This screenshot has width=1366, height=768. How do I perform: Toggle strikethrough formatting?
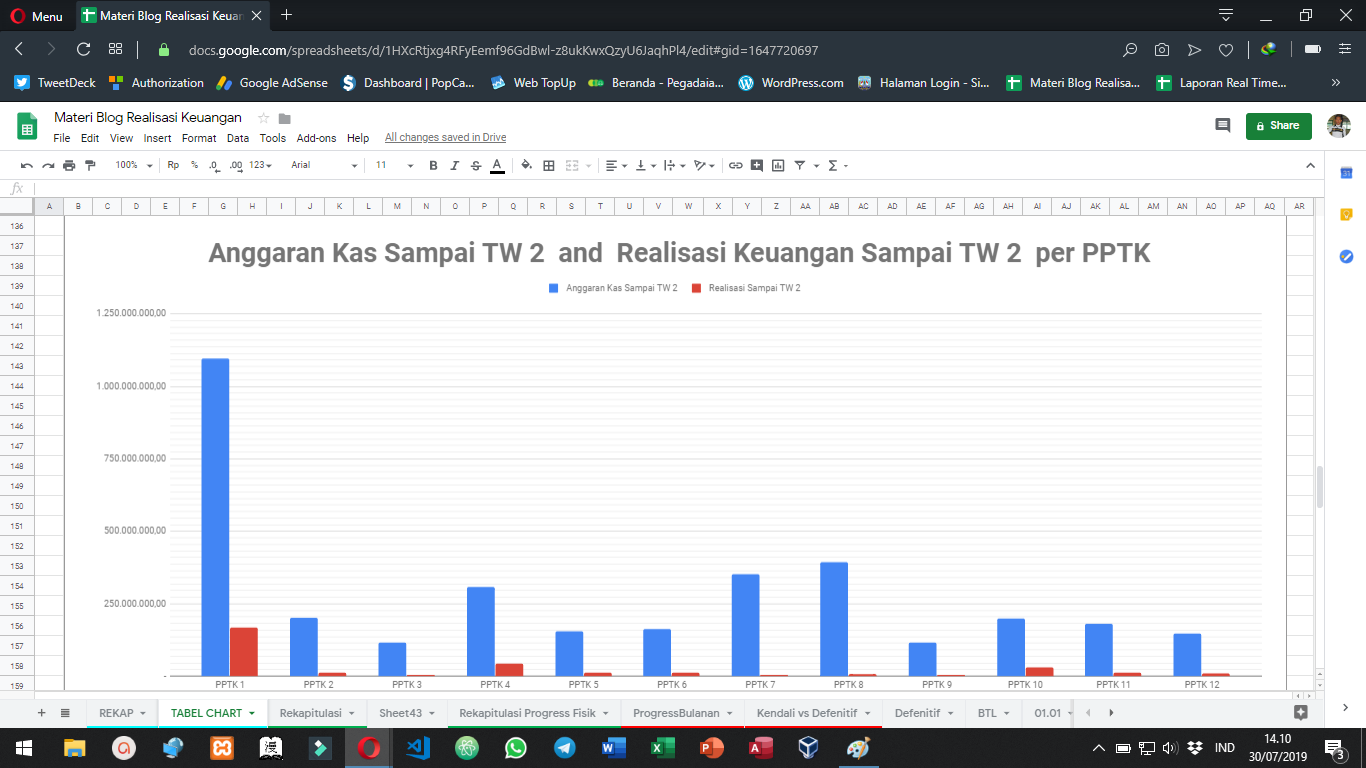tap(474, 165)
